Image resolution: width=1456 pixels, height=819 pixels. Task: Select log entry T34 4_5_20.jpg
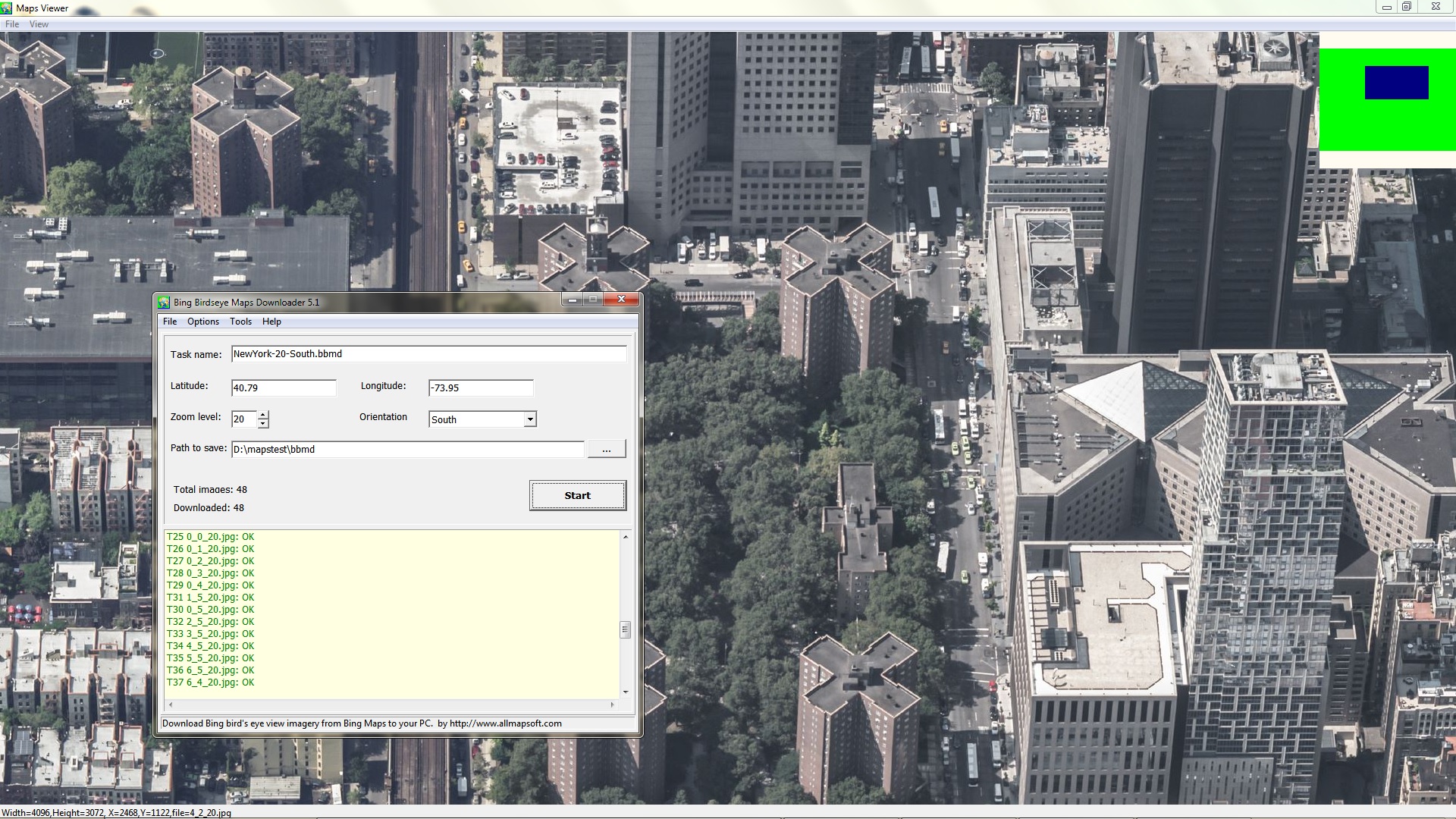point(210,646)
